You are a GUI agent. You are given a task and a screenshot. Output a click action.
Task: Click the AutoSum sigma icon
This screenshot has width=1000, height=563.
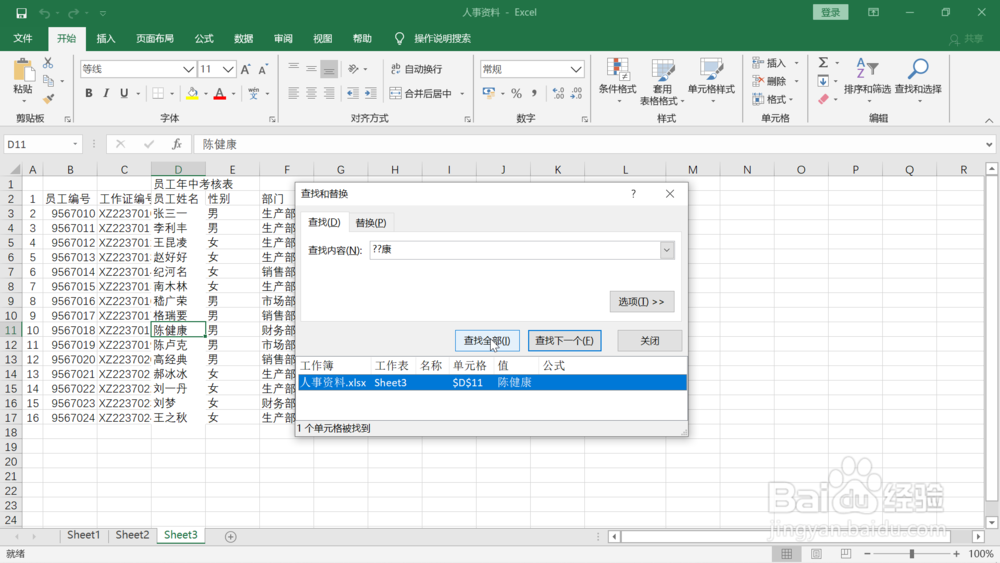coord(823,62)
